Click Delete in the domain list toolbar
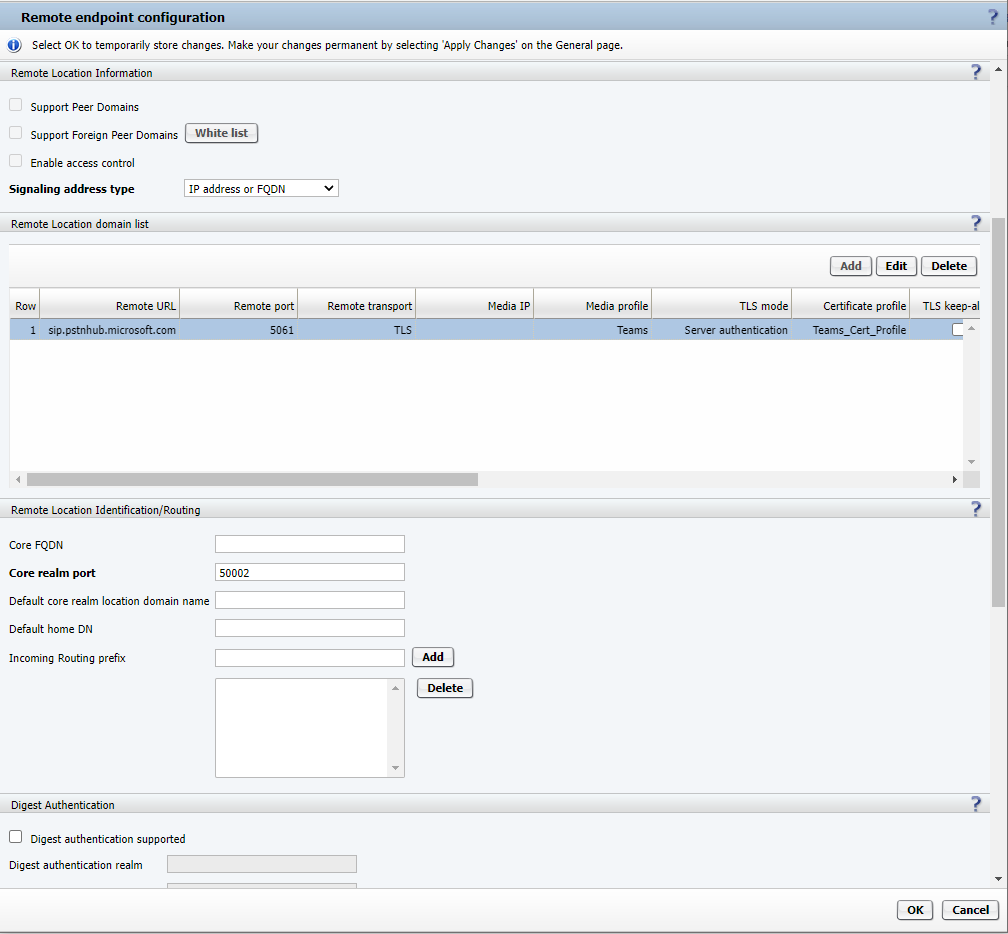This screenshot has height=934, width=1008. pyautogui.click(x=949, y=265)
